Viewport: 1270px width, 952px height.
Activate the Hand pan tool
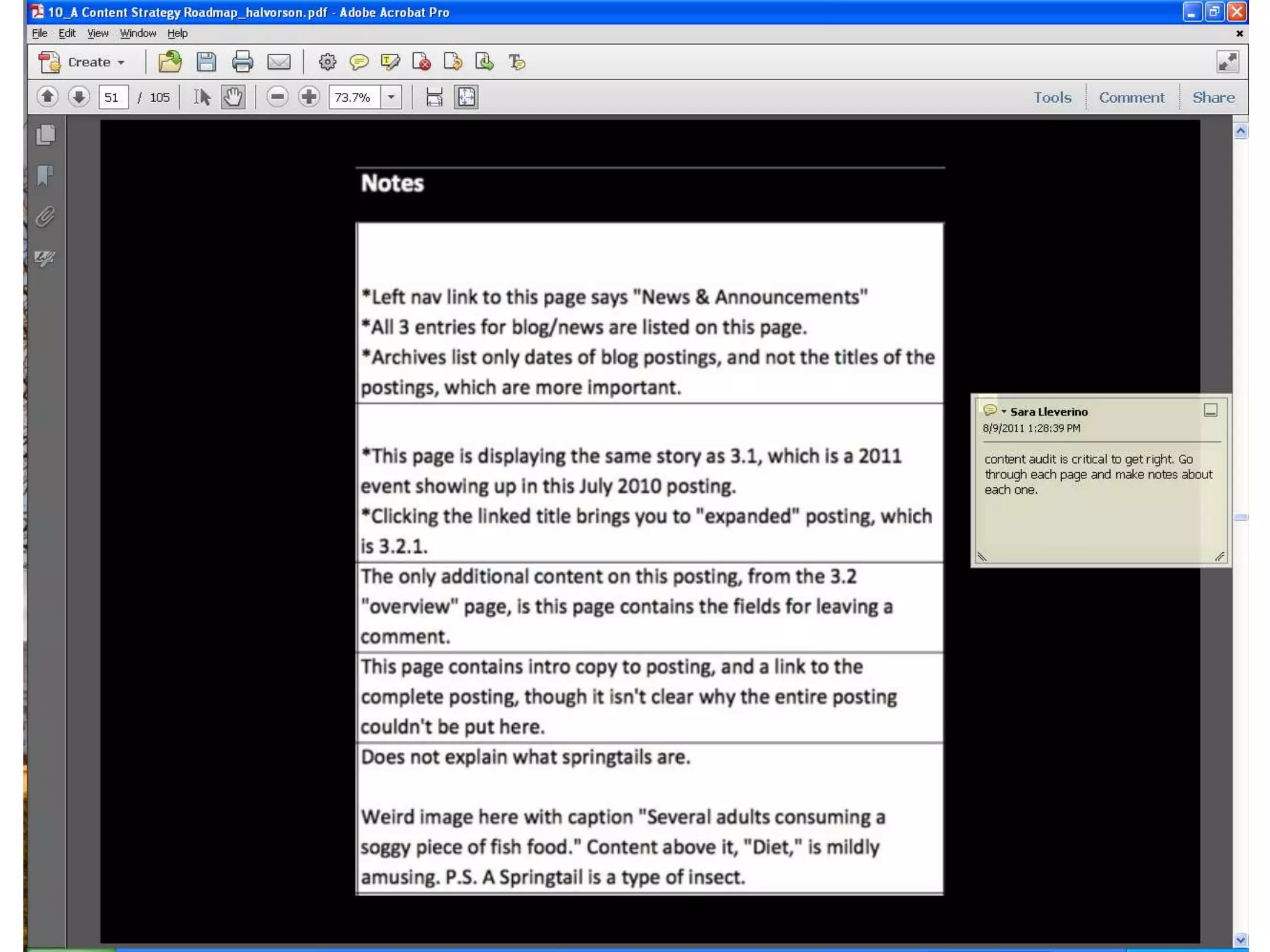pyautogui.click(x=233, y=97)
